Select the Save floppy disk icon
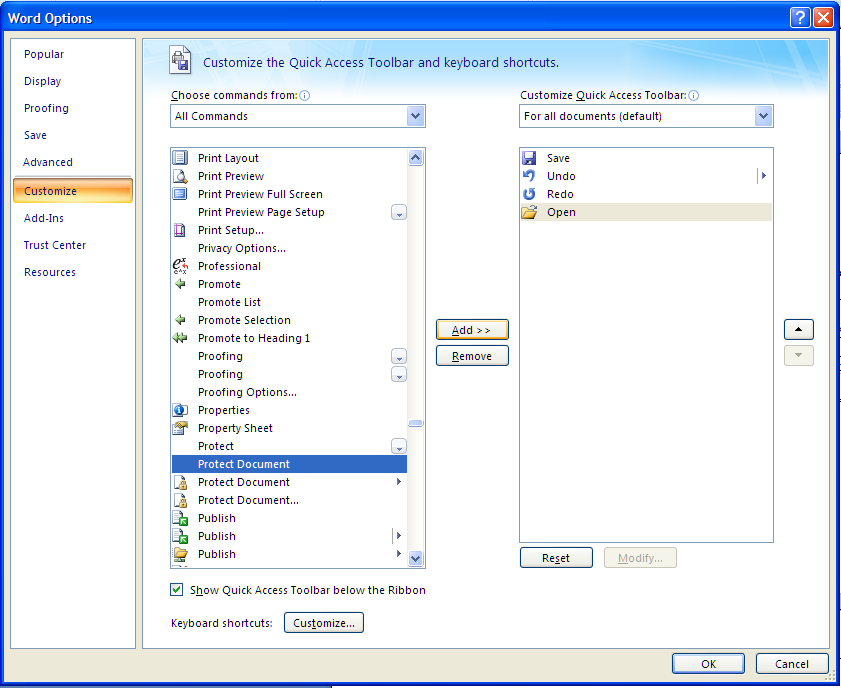This screenshot has height=688, width=841. (x=529, y=158)
